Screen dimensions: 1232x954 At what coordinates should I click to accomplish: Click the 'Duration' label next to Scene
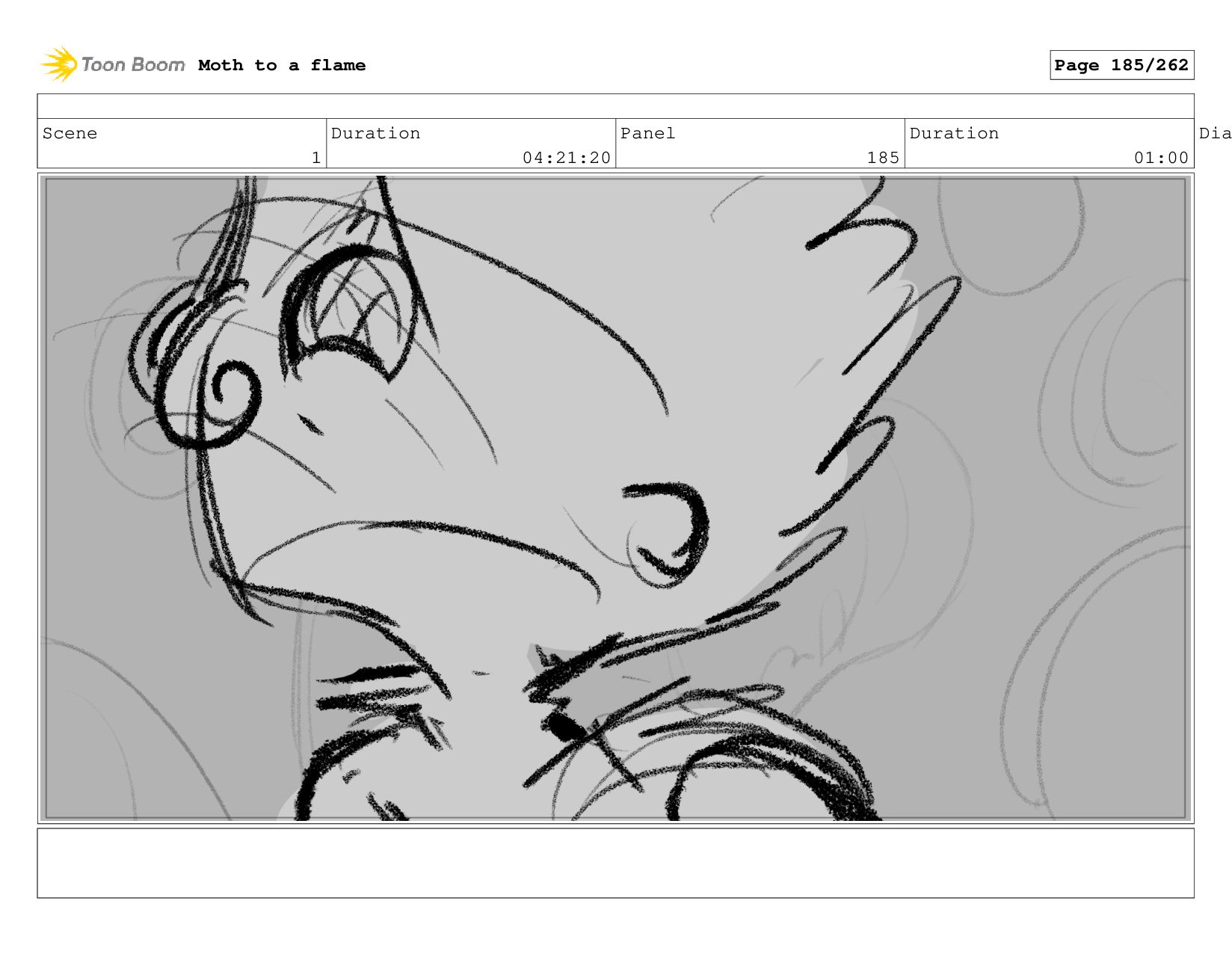pyautogui.click(x=375, y=133)
